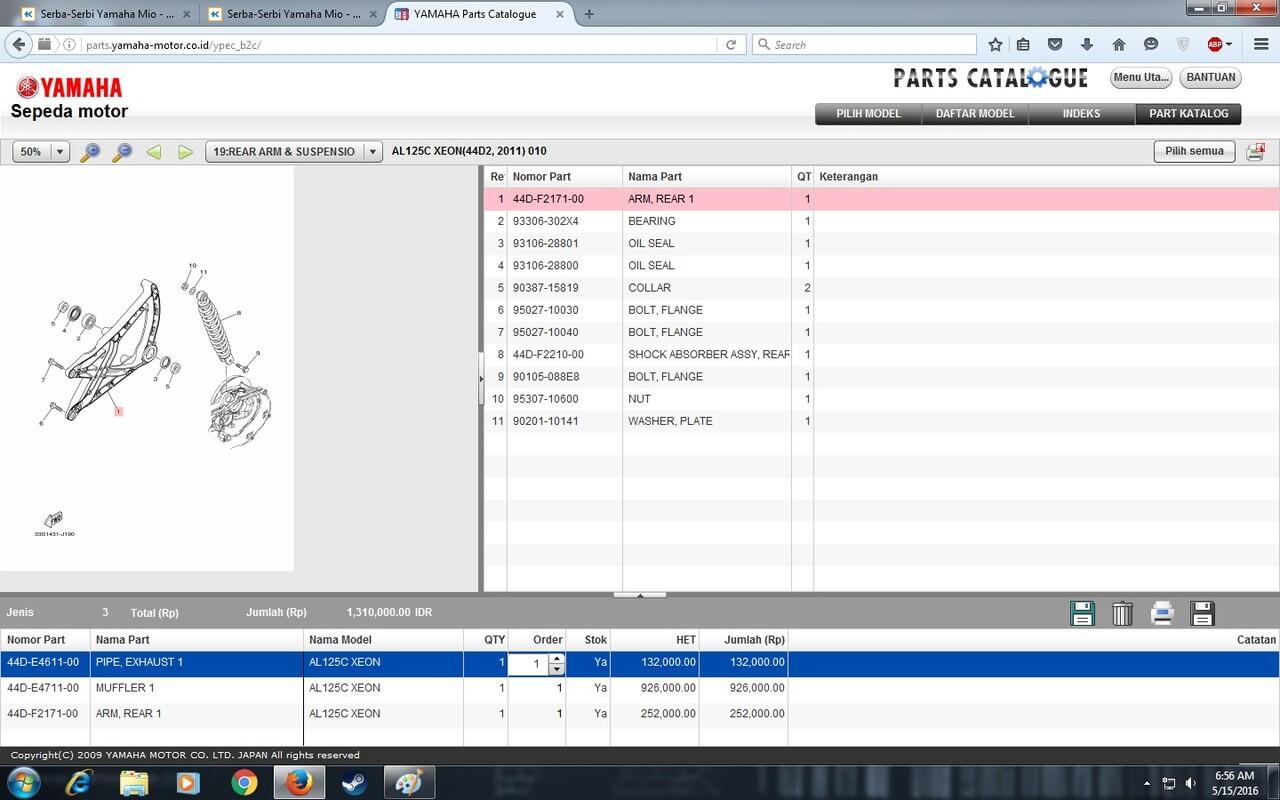Select part number 93106-28801

[x=545, y=243]
